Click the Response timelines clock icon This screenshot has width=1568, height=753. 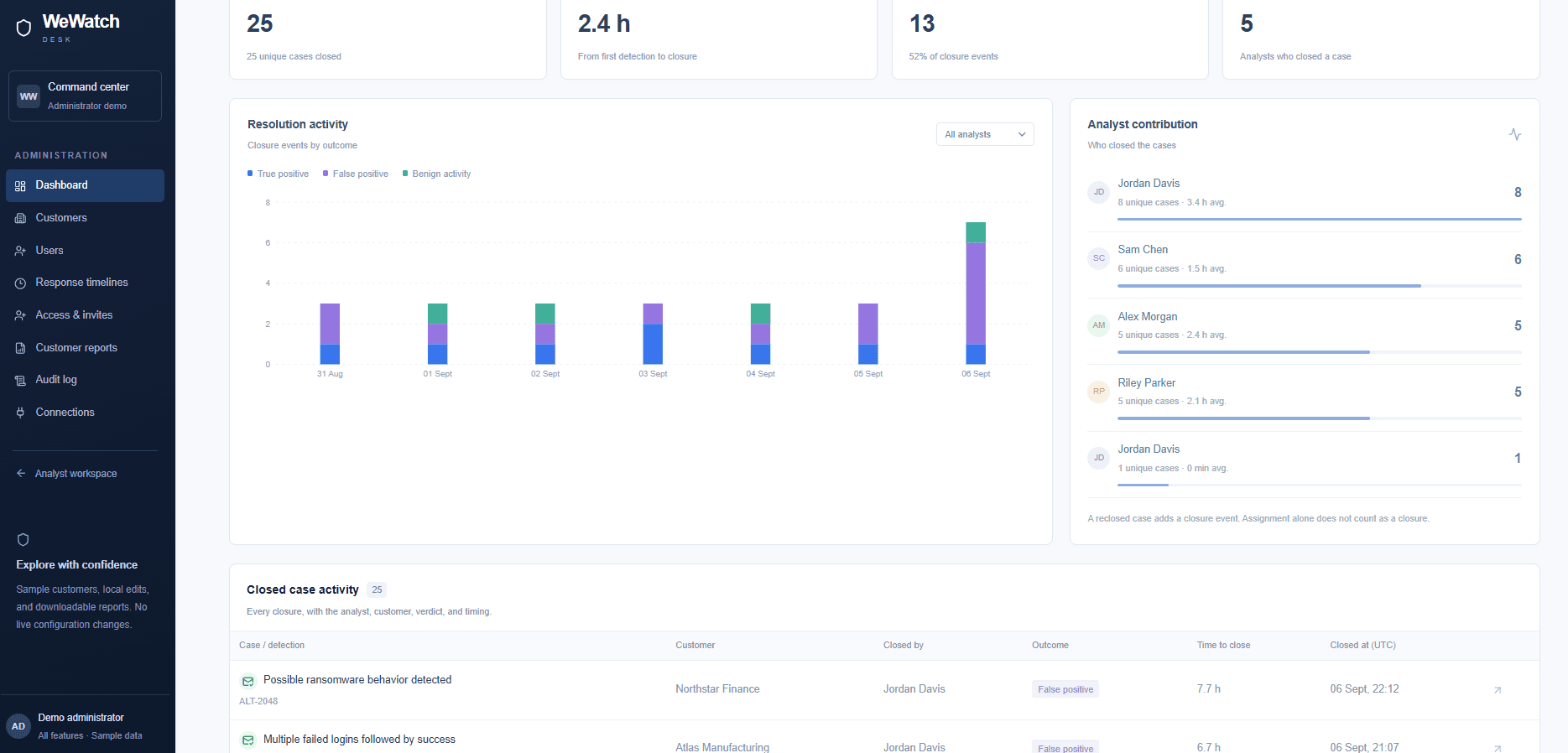tap(20, 283)
